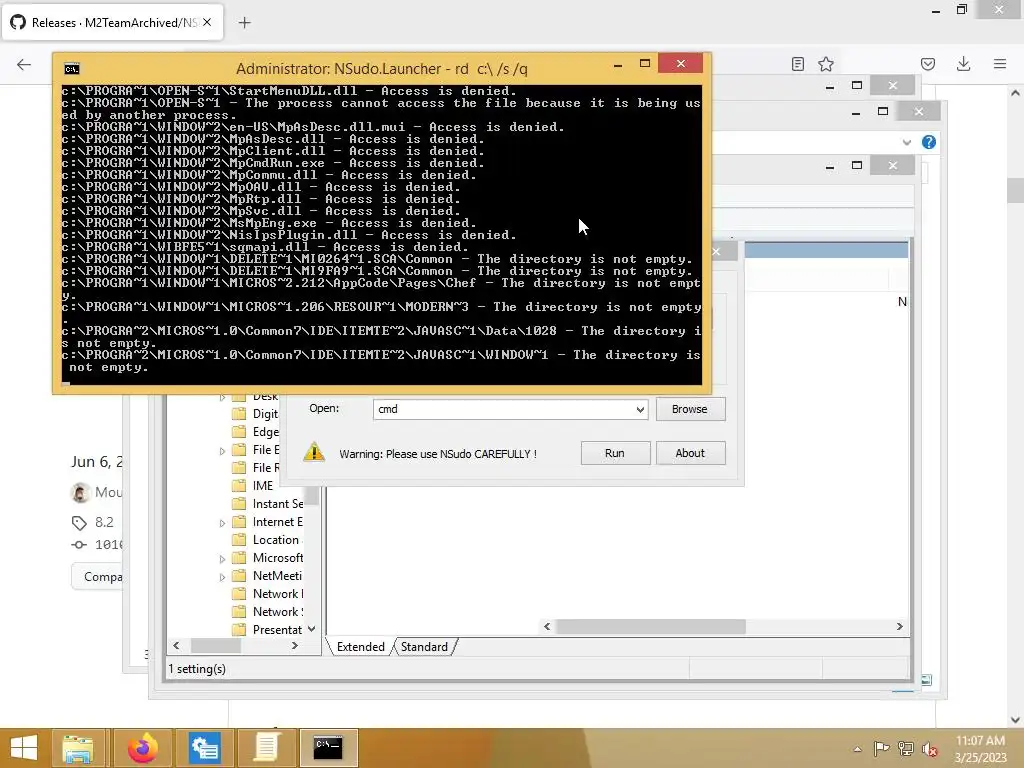
Task: Switch to the Extended tab
Action: tap(360, 647)
